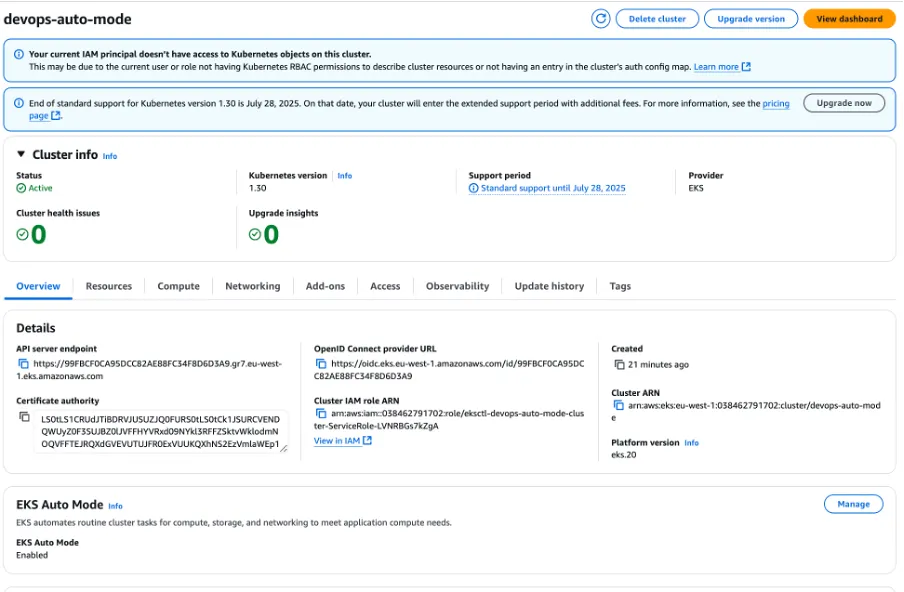Open View dashboard
Screen dimensions: 904x592
(x=849, y=19)
